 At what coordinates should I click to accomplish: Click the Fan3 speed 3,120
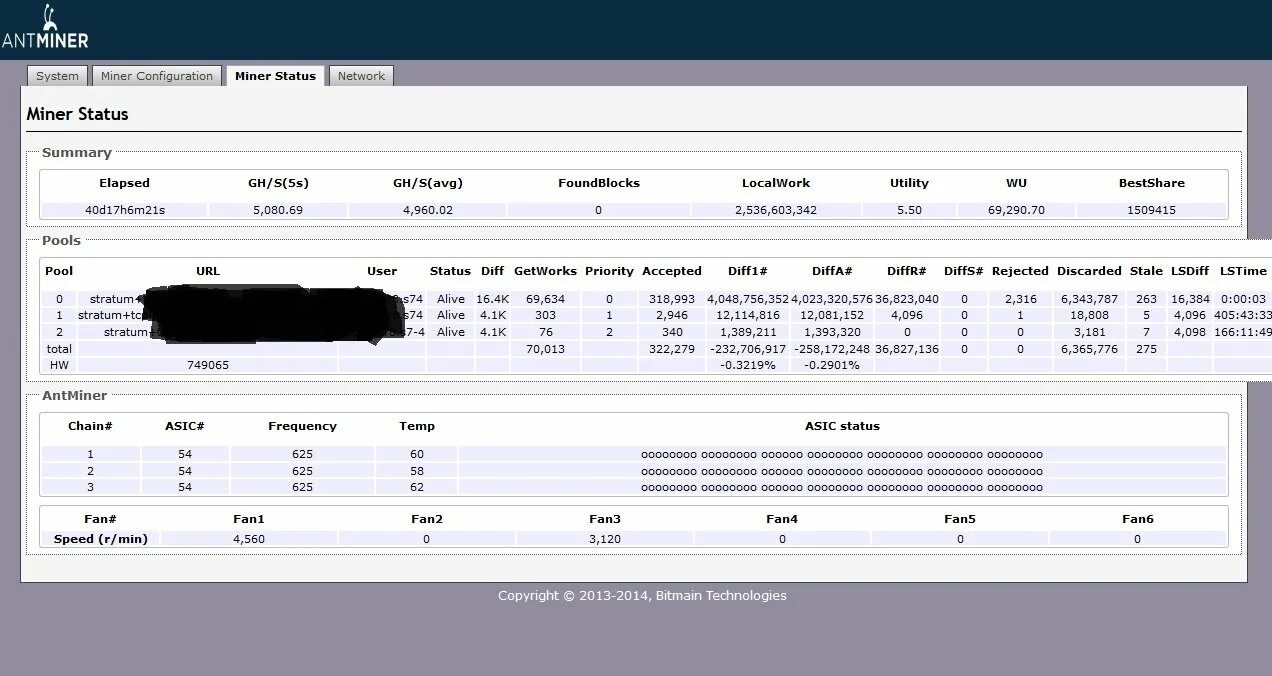[x=604, y=539]
